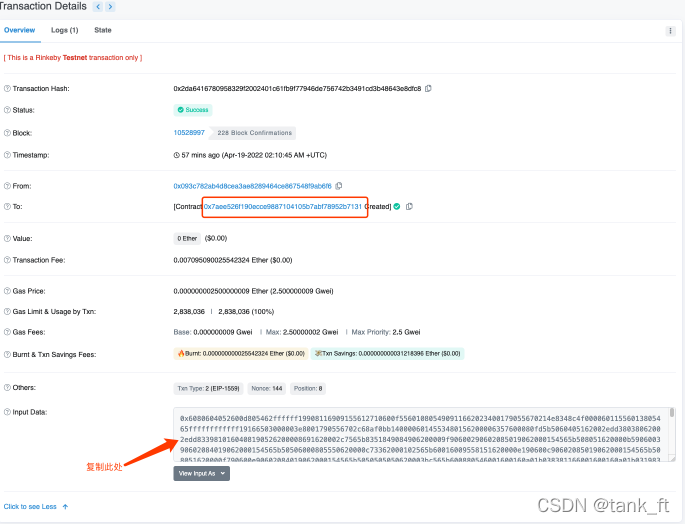Screen dimensions: 685x524
Task: Click the Success status badge
Action: pyautogui.click(x=193, y=110)
